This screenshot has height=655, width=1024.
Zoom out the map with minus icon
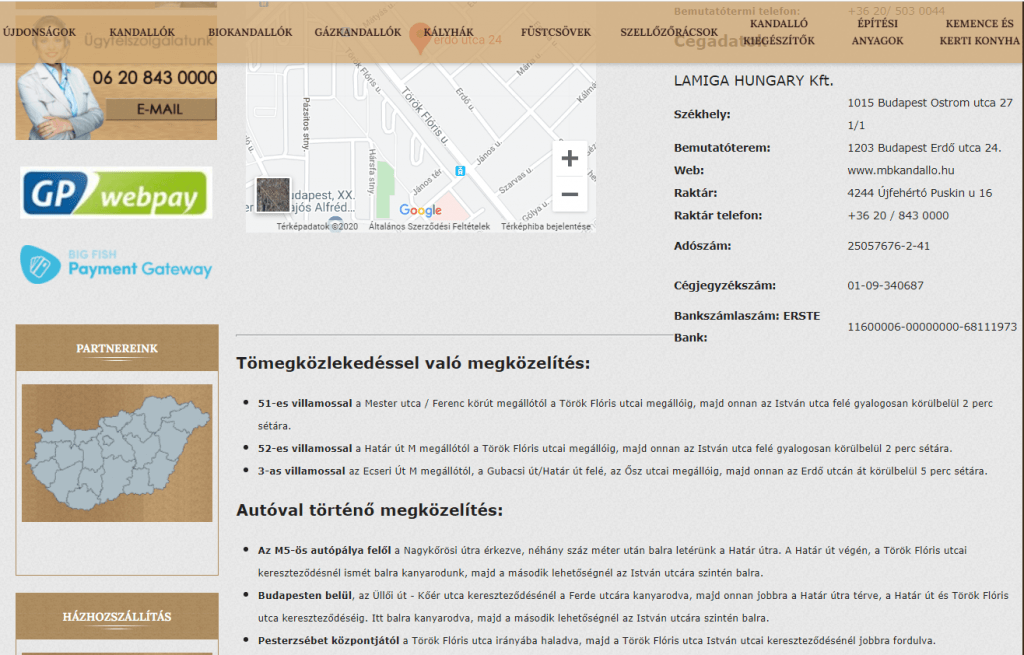point(569,194)
